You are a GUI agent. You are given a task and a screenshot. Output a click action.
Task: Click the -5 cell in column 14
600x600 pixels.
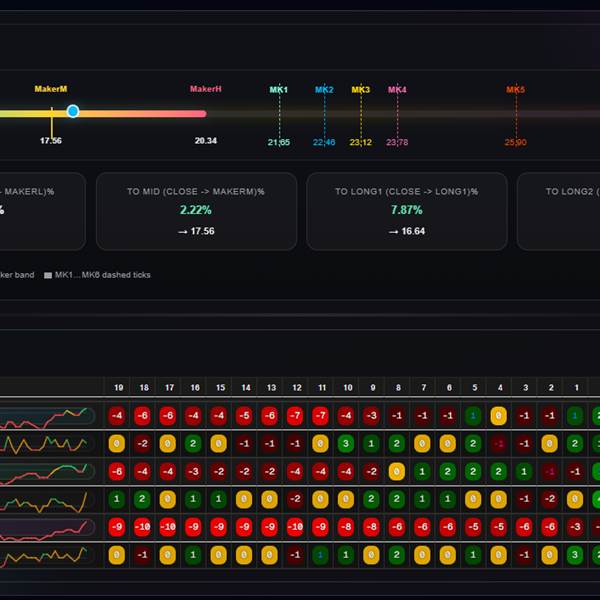pos(244,416)
